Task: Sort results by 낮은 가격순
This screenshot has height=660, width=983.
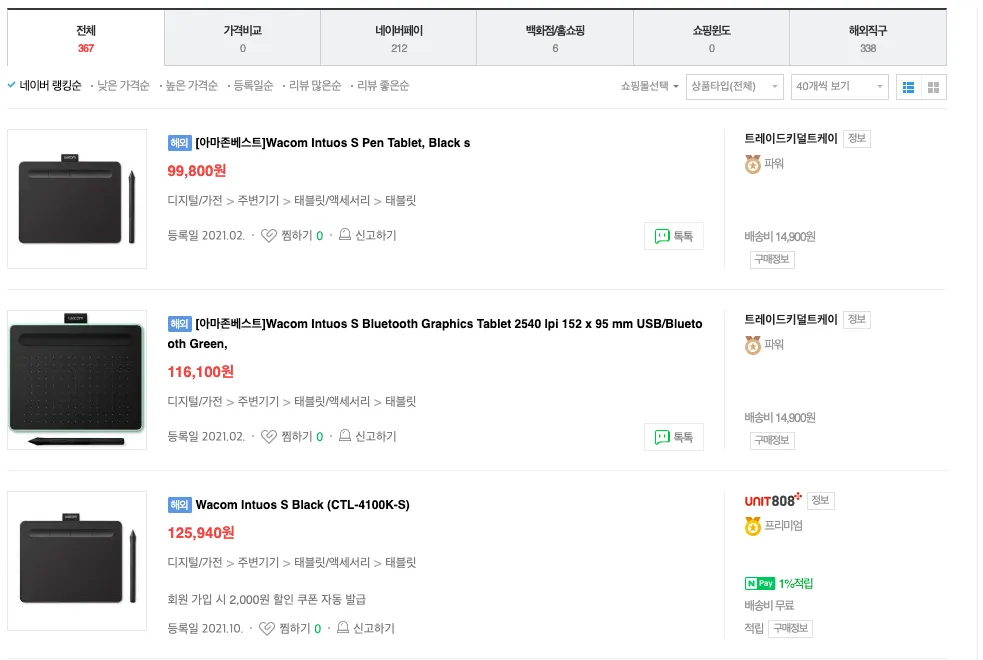Action: 123,86
